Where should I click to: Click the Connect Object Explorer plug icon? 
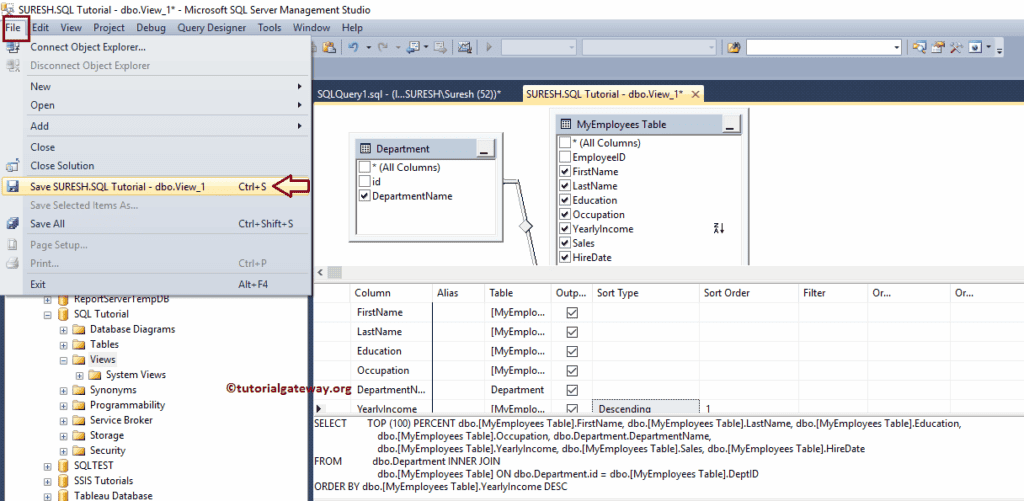click(13, 47)
